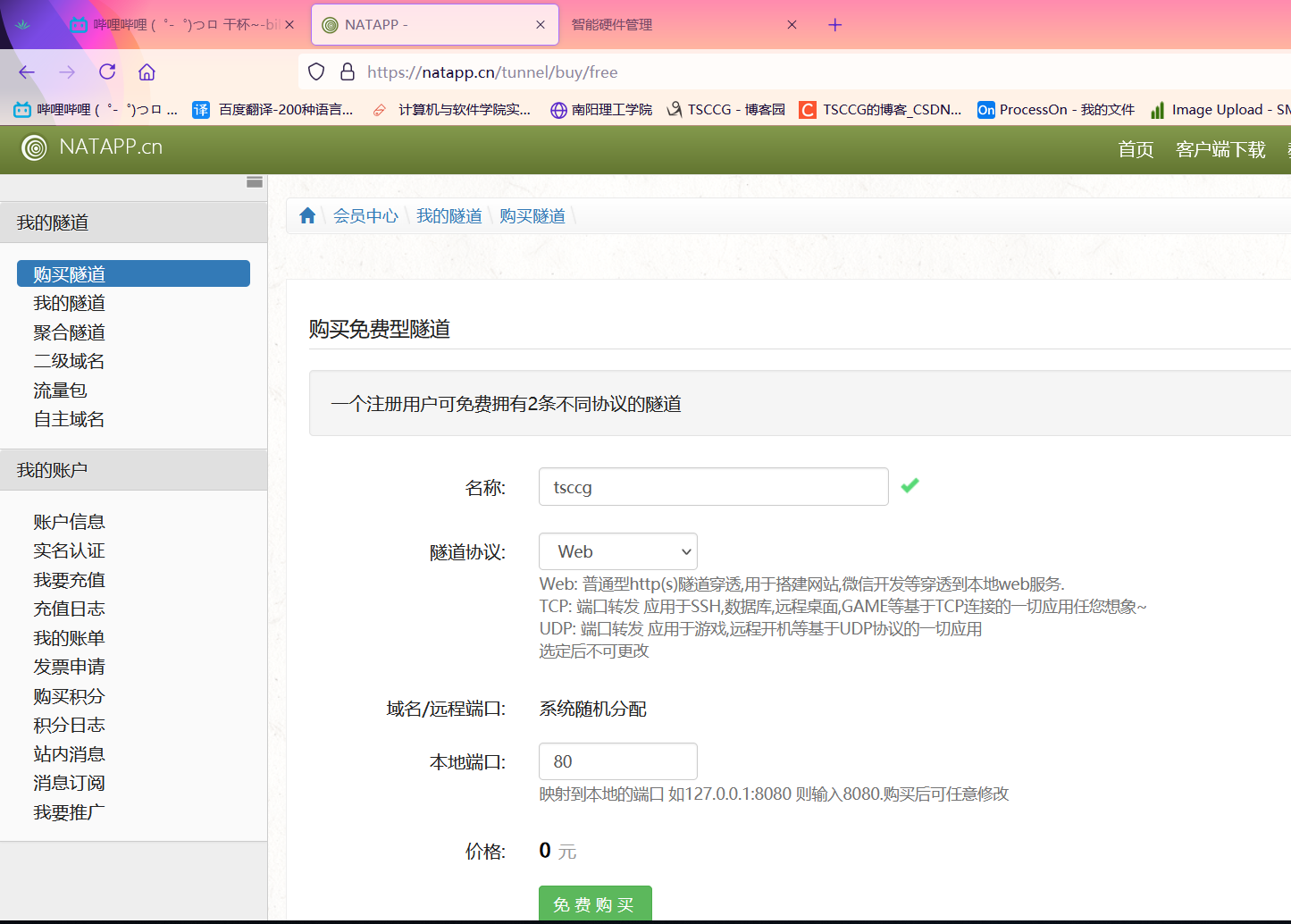
Task: Close the 智能硬件管理 tab
Action: 792,25
